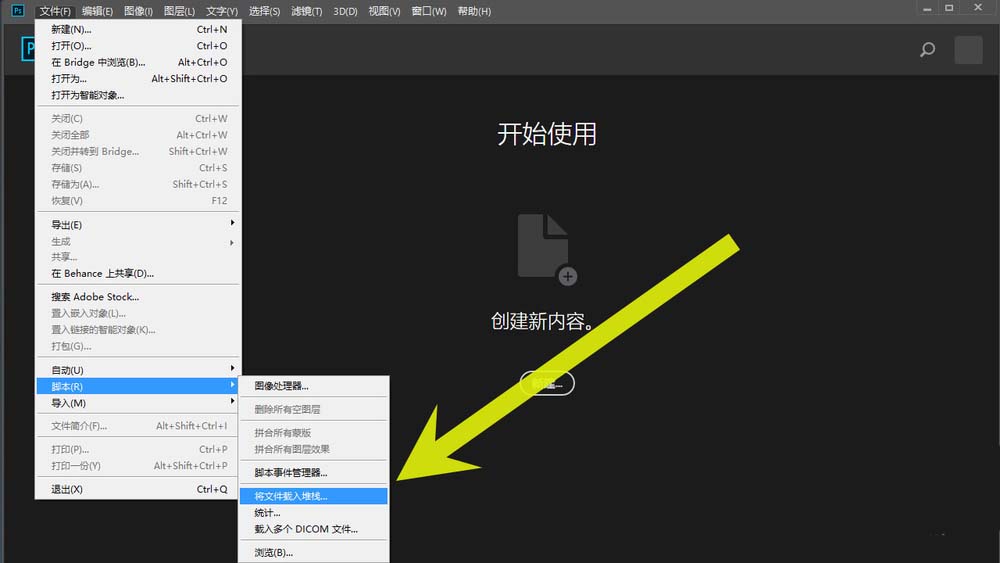This screenshot has width=1000, height=563.
Task: Select 删除所有空图层 script
Action: coord(313,409)
